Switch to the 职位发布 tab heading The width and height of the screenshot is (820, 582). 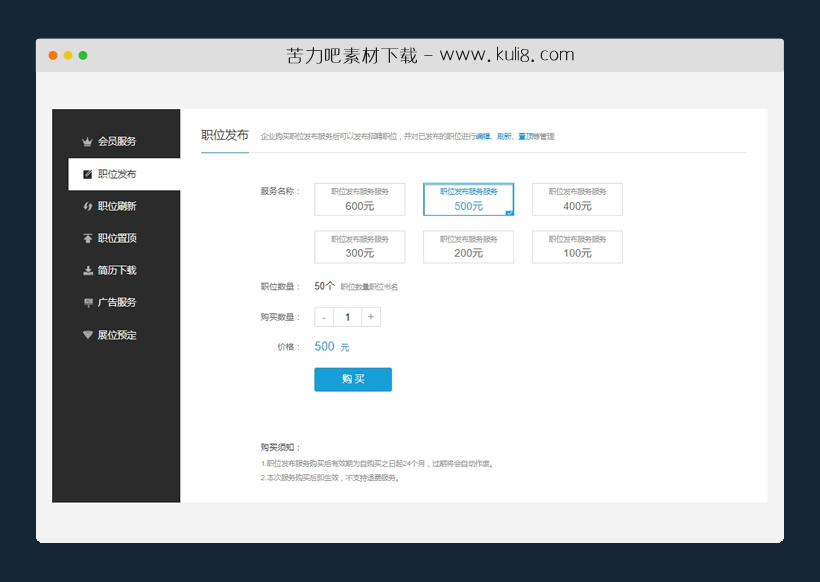[x=225, y=132]
